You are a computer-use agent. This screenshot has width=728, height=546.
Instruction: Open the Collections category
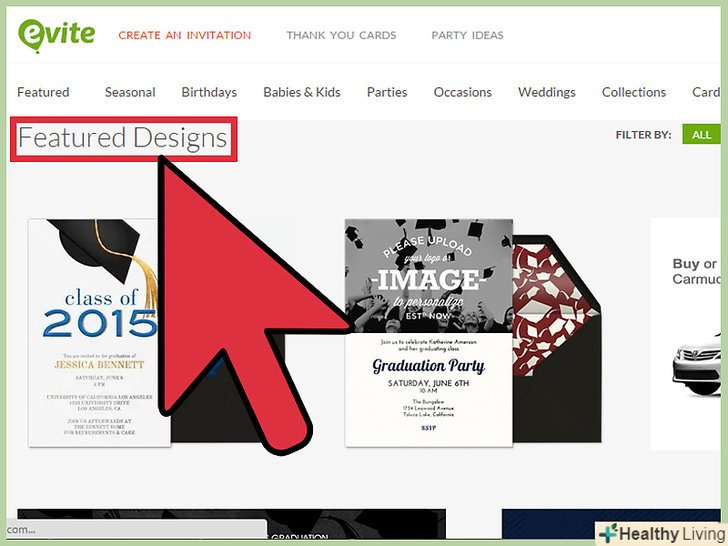click(634, 92)
